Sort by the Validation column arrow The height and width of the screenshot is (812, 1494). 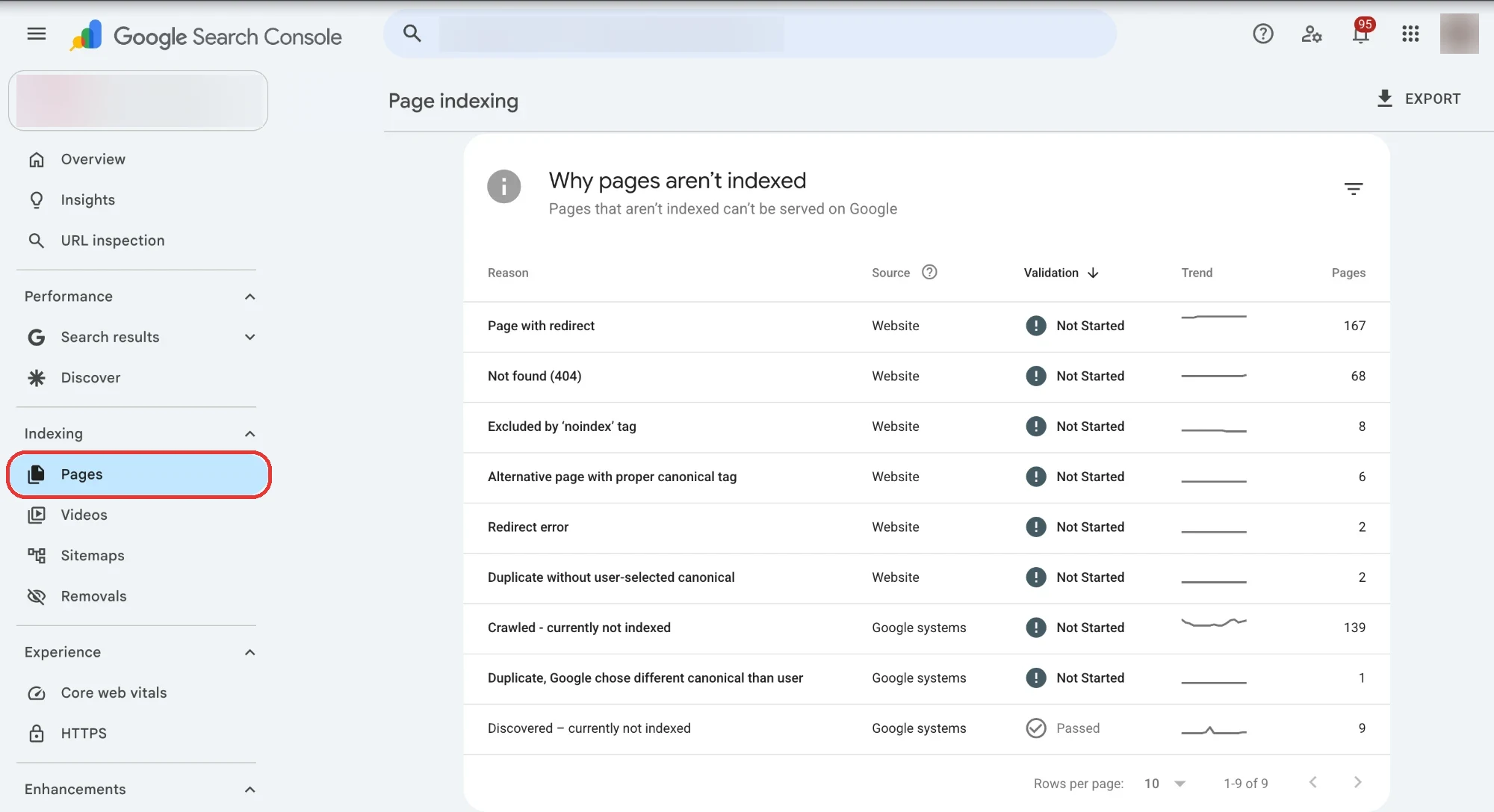tap(1093, 273)
